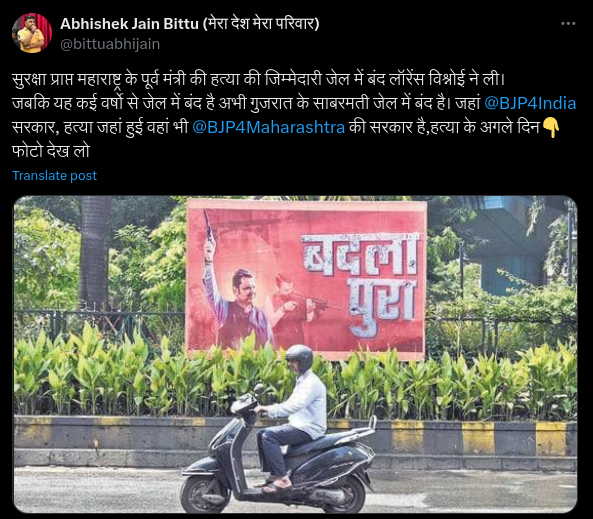The width and height of the screenshot is (593, 519).
Task: Open the attached street poster photo
Action: [x=295, y=354]
